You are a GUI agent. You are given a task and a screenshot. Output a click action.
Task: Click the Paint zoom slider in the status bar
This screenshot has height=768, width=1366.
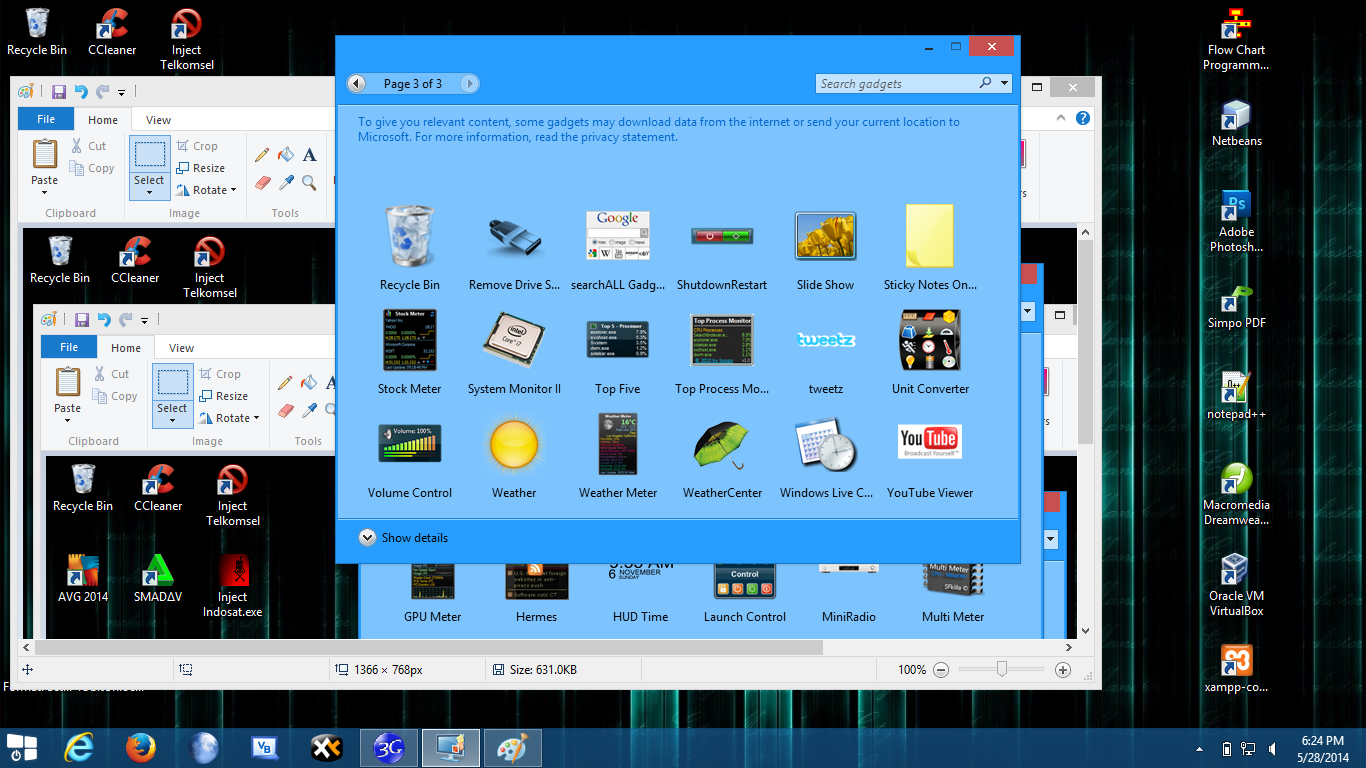[x=1001, y=670]
